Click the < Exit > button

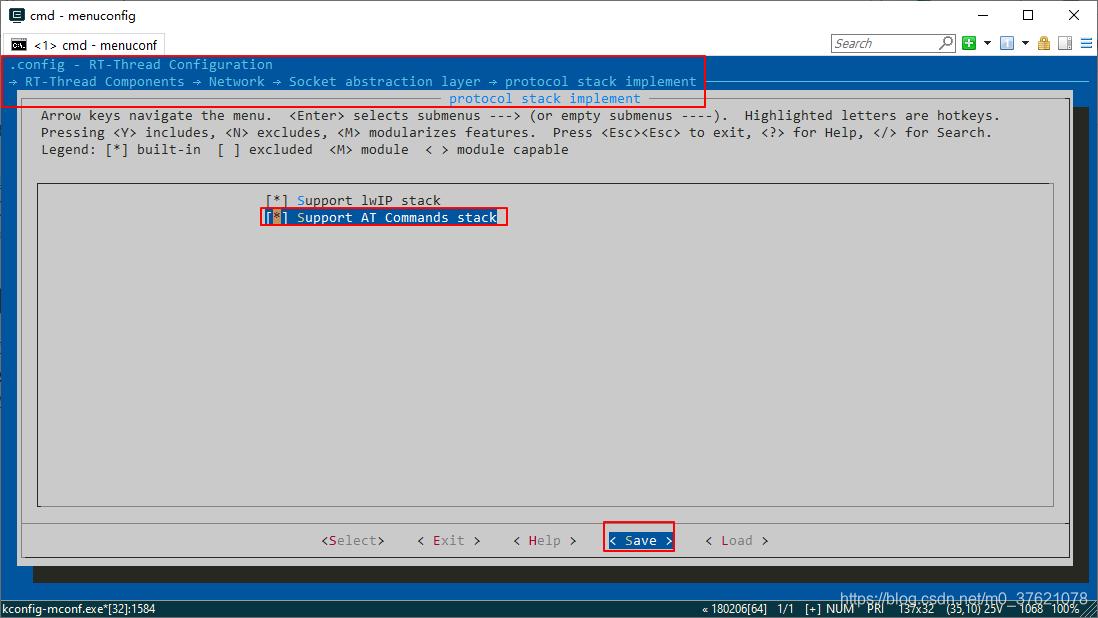(449, 540)
